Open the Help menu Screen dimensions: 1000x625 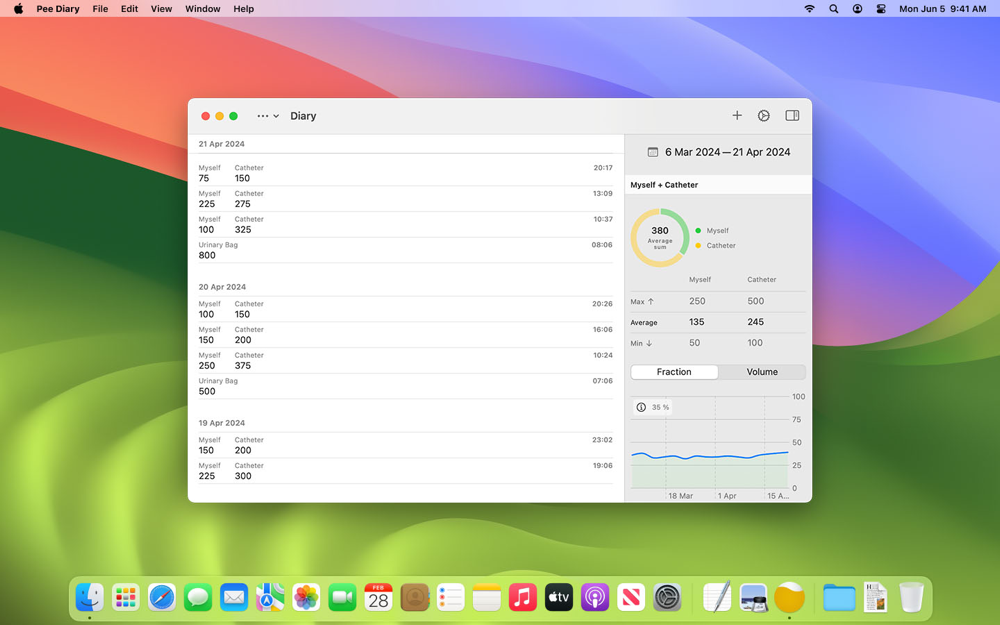coord(244,9)
